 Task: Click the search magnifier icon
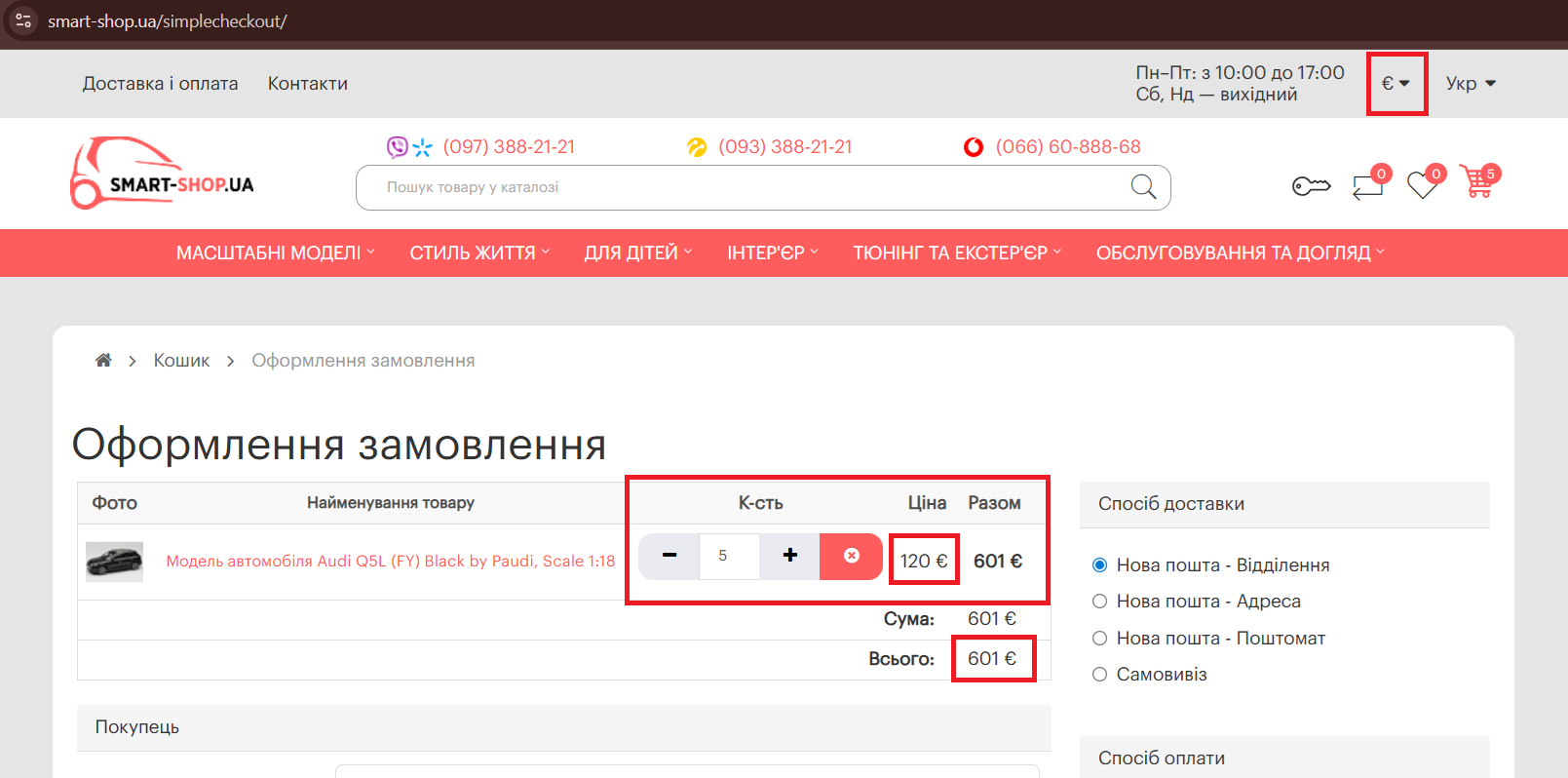tap(1143, 187)
